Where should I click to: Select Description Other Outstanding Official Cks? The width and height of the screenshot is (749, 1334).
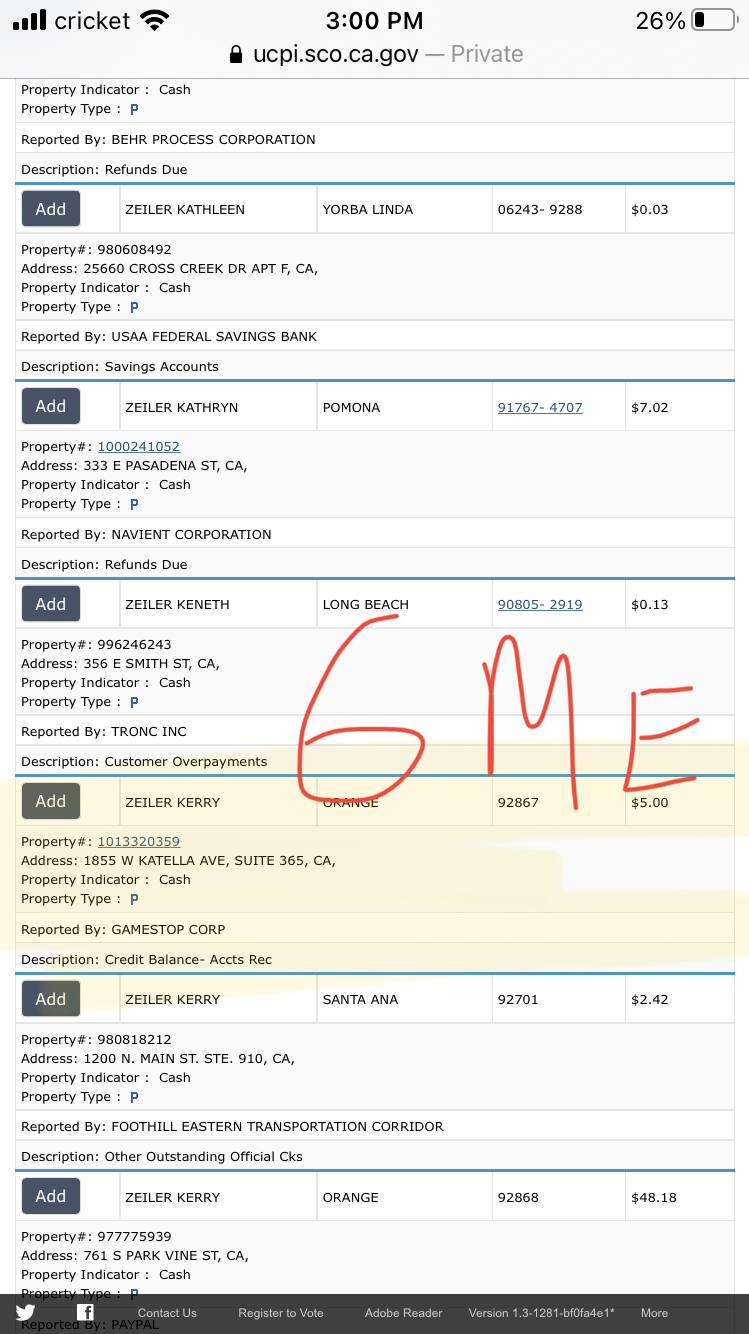(375, 1156)
